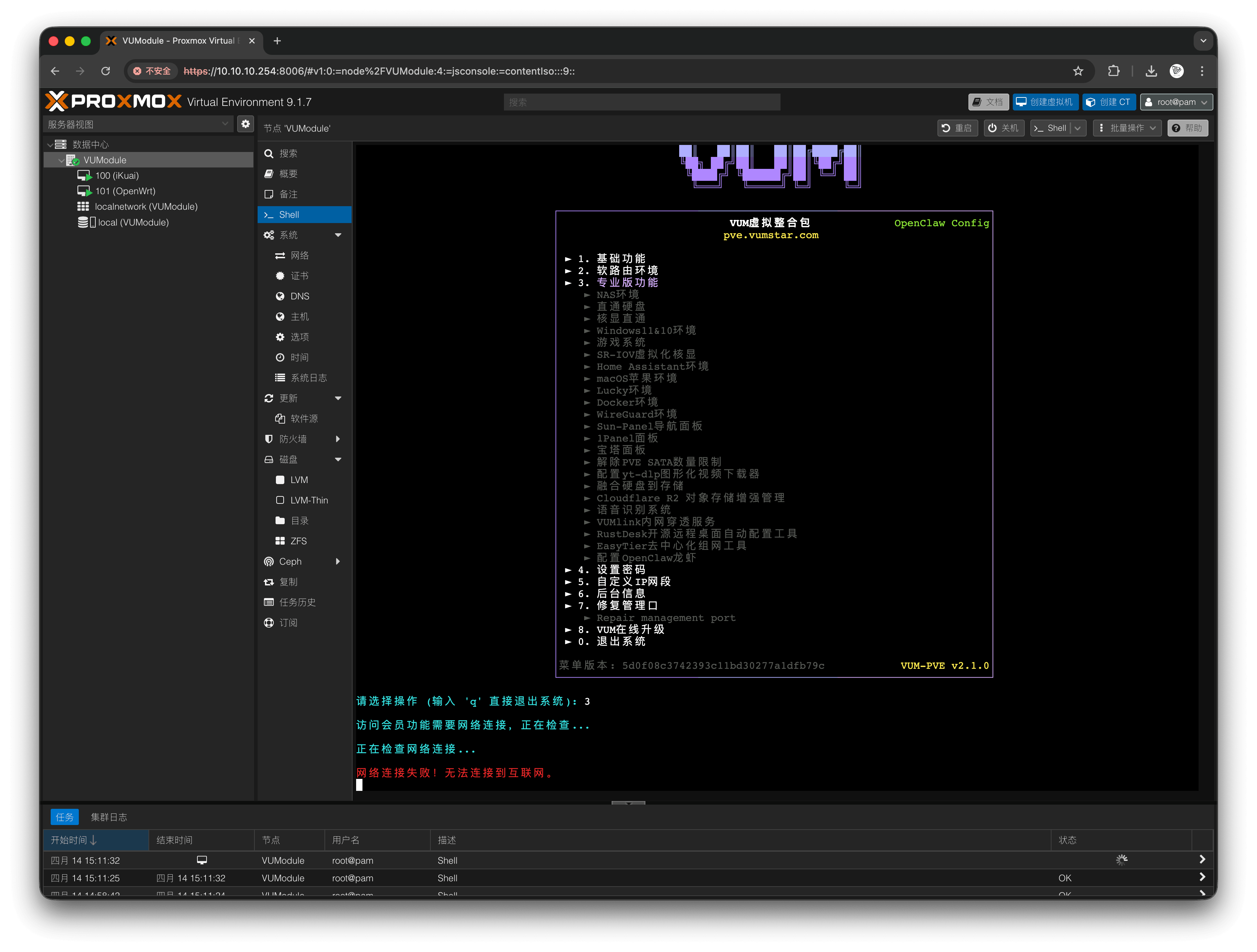Click the 关机 shutdown button

[x=1004, y=128]
